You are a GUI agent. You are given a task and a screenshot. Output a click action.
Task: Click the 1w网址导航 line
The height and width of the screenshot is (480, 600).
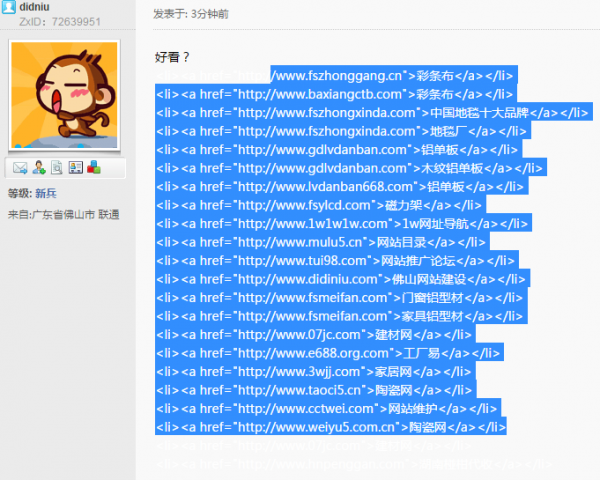point(342,224)
